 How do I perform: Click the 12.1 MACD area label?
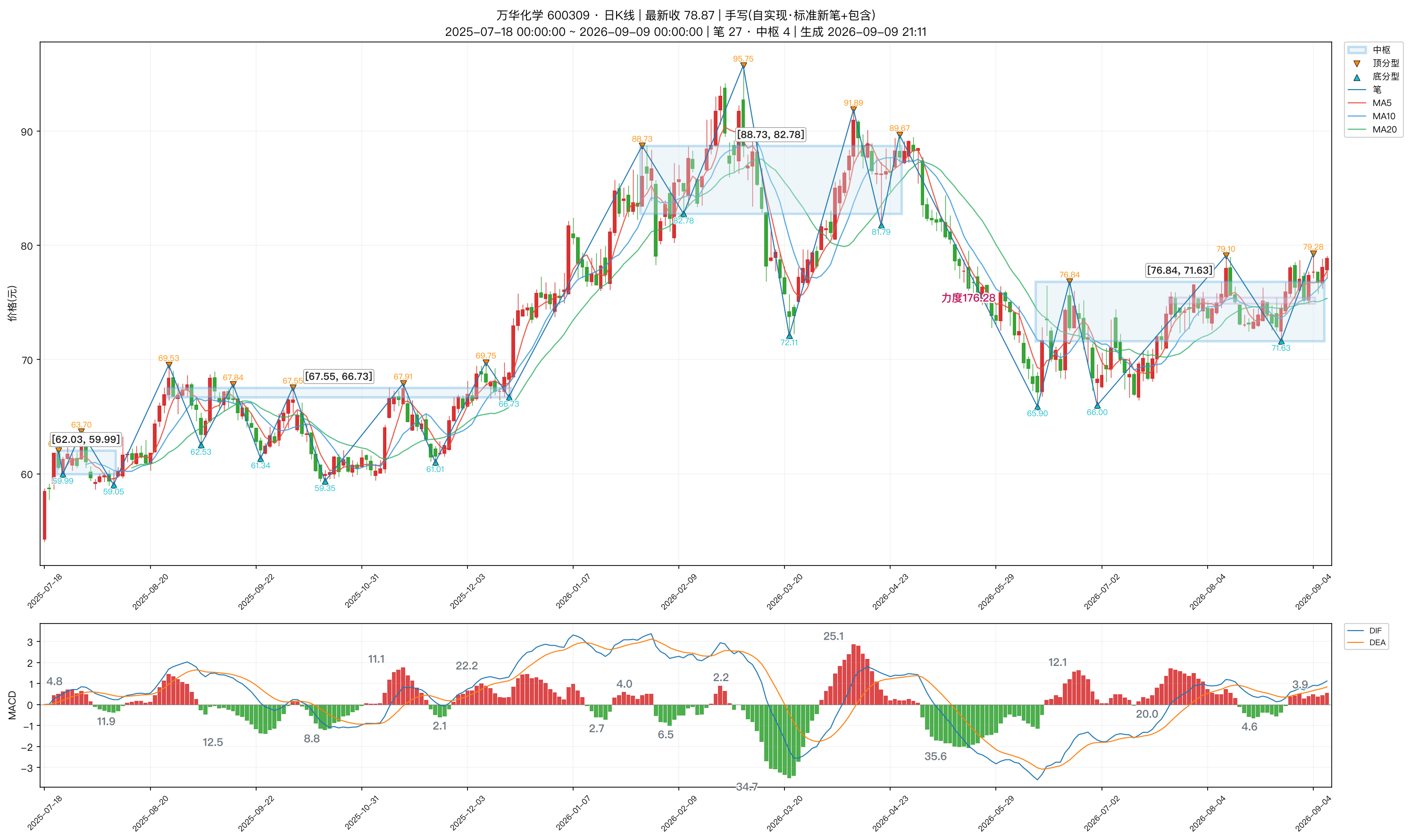(x=1057, y=662)
